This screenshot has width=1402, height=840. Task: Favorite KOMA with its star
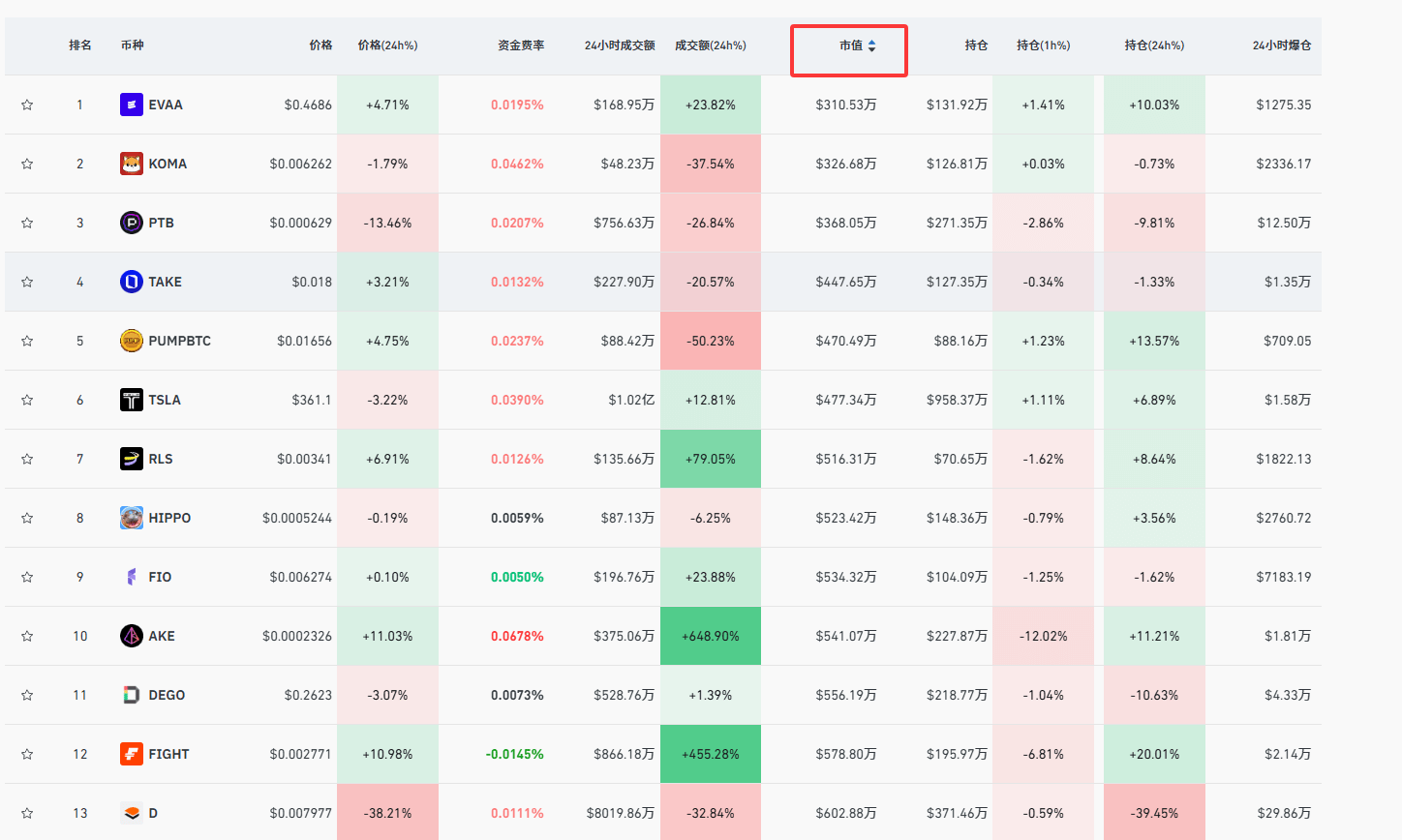click(27, 164)
